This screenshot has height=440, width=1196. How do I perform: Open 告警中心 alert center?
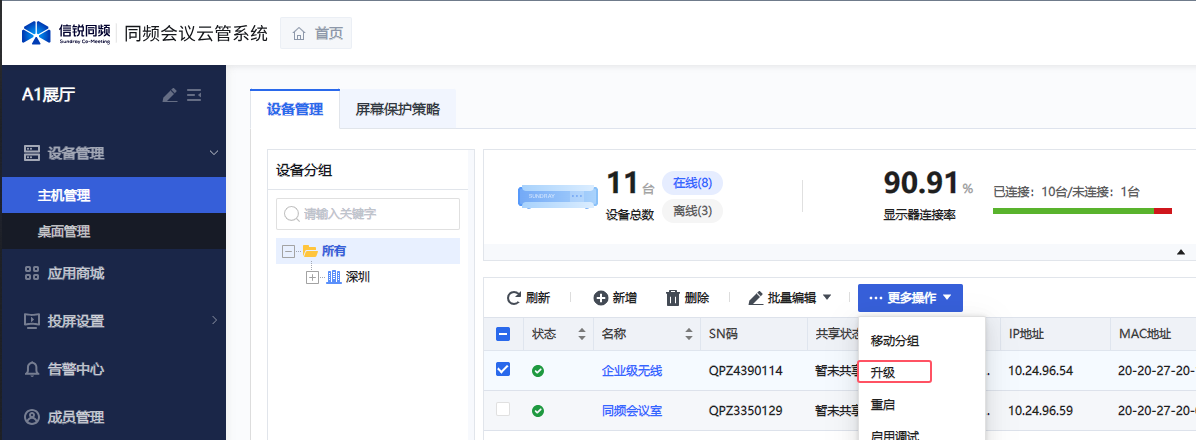[x=75, y=369]
